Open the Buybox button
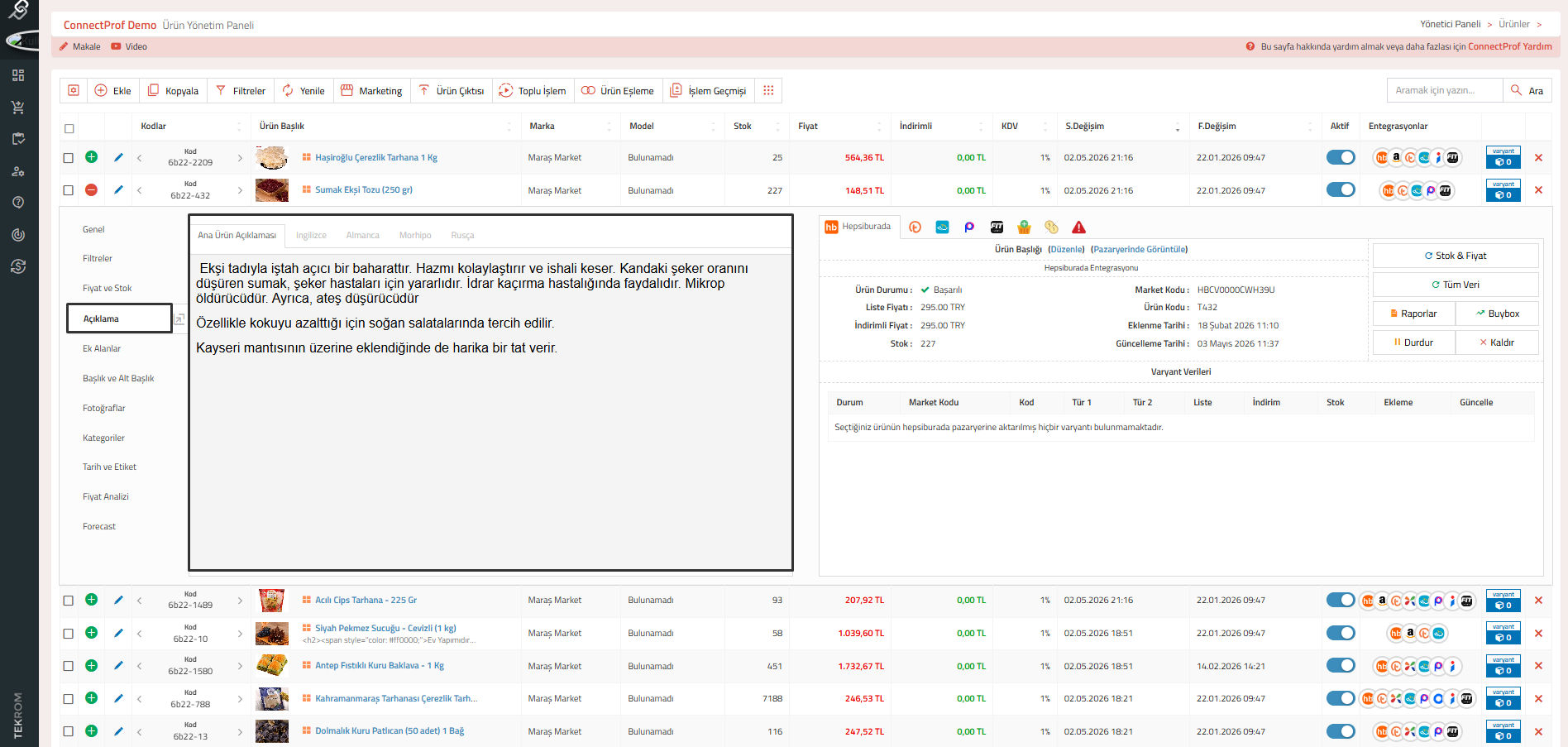Screen dimensions: 1568x747 click(1497, 314)
